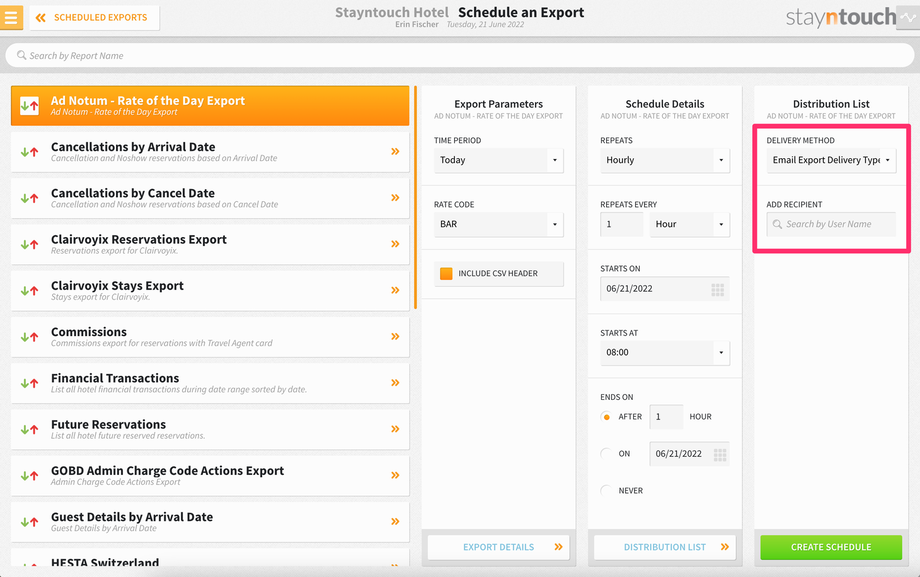The image size is (920, 577).
Task: Click chevron on Cancellations by Cancel Date
Action: [x=395, y=198]
